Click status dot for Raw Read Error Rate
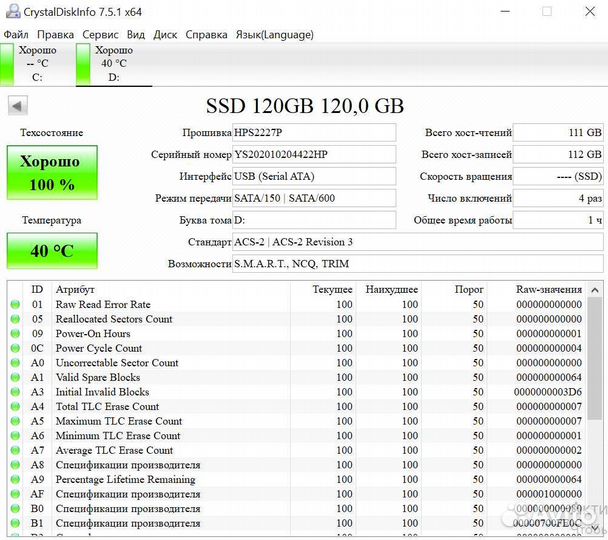 15,305
